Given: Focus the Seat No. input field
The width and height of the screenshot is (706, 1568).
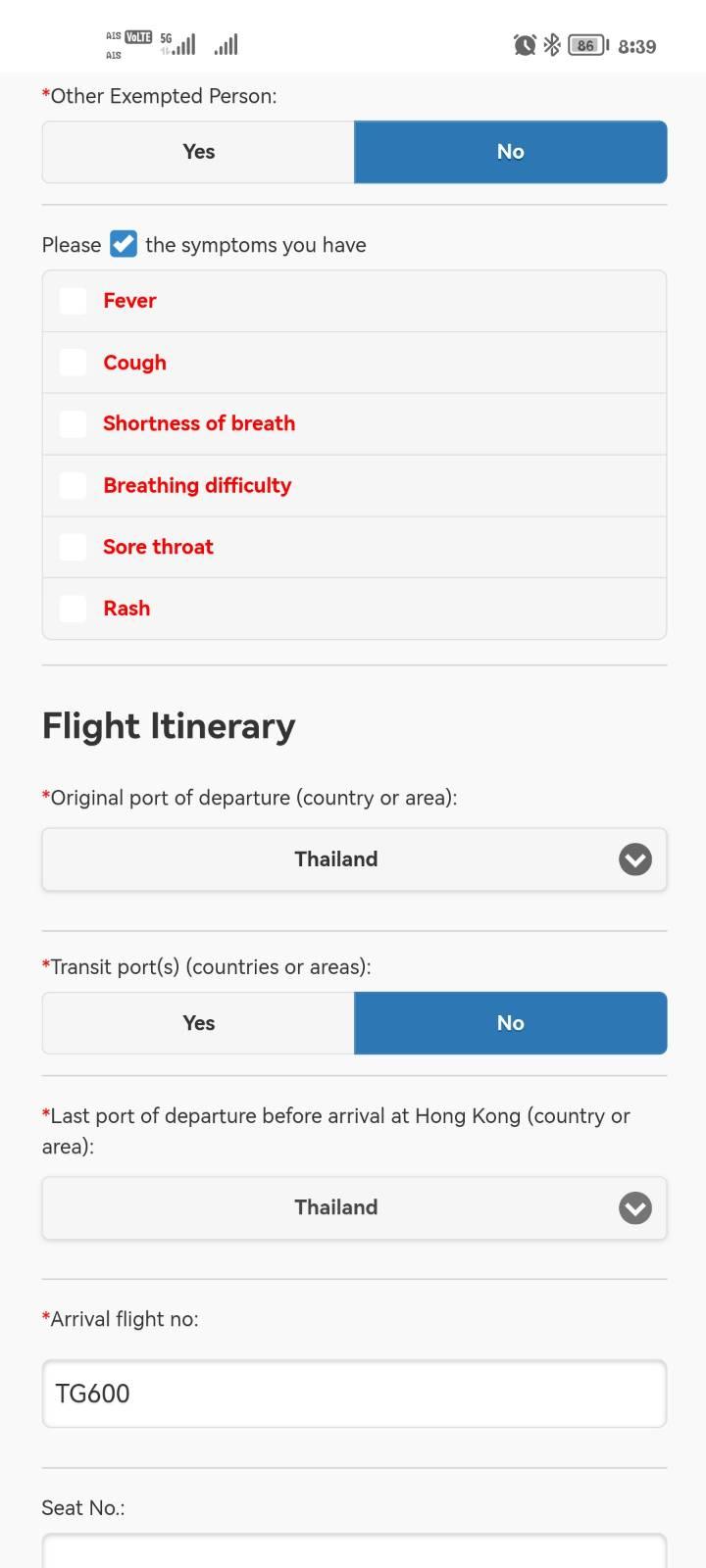Looking at the screenshot, I should coord(354,1551).
